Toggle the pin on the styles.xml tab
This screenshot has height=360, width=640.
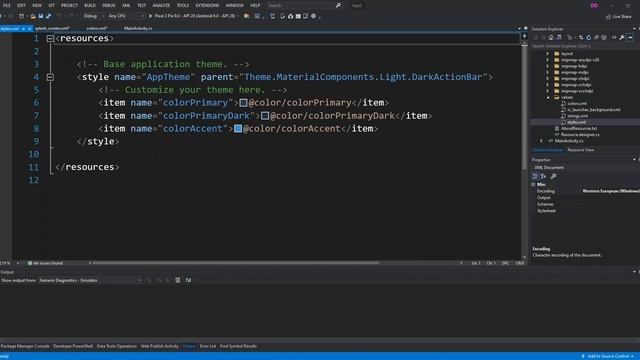point(23,29)
